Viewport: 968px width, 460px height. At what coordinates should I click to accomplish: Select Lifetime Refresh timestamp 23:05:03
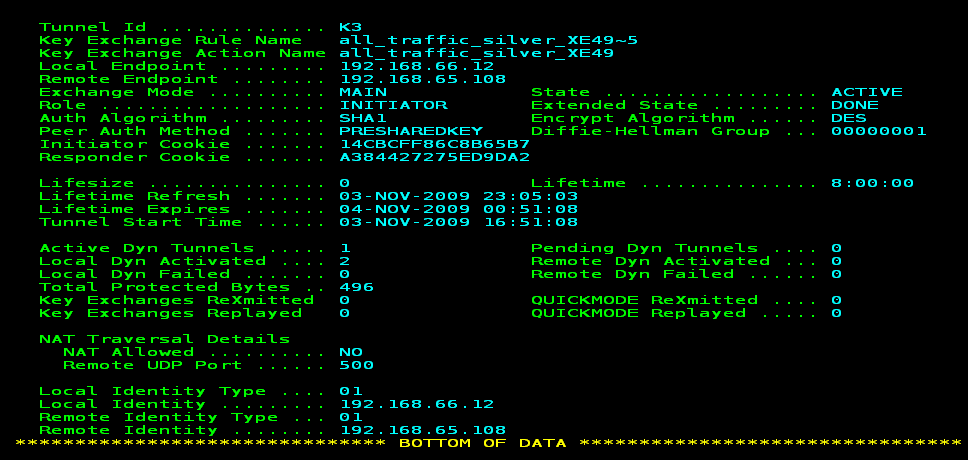530,196
